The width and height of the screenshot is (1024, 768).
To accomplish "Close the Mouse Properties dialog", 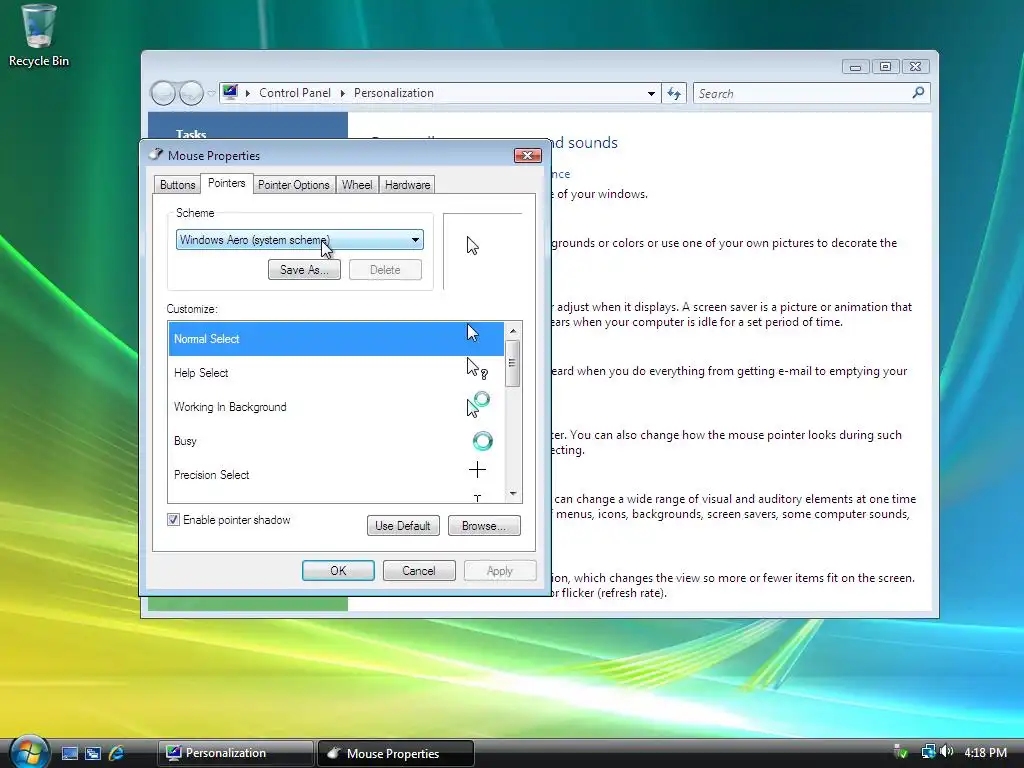I will tap(528, 155).
